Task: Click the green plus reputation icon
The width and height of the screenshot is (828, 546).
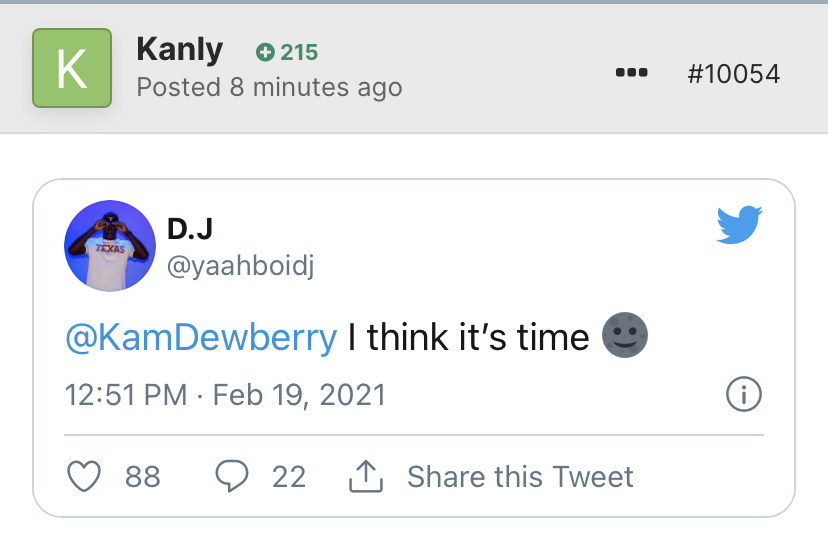Action: pyautogui.click(x=265, y=52)
